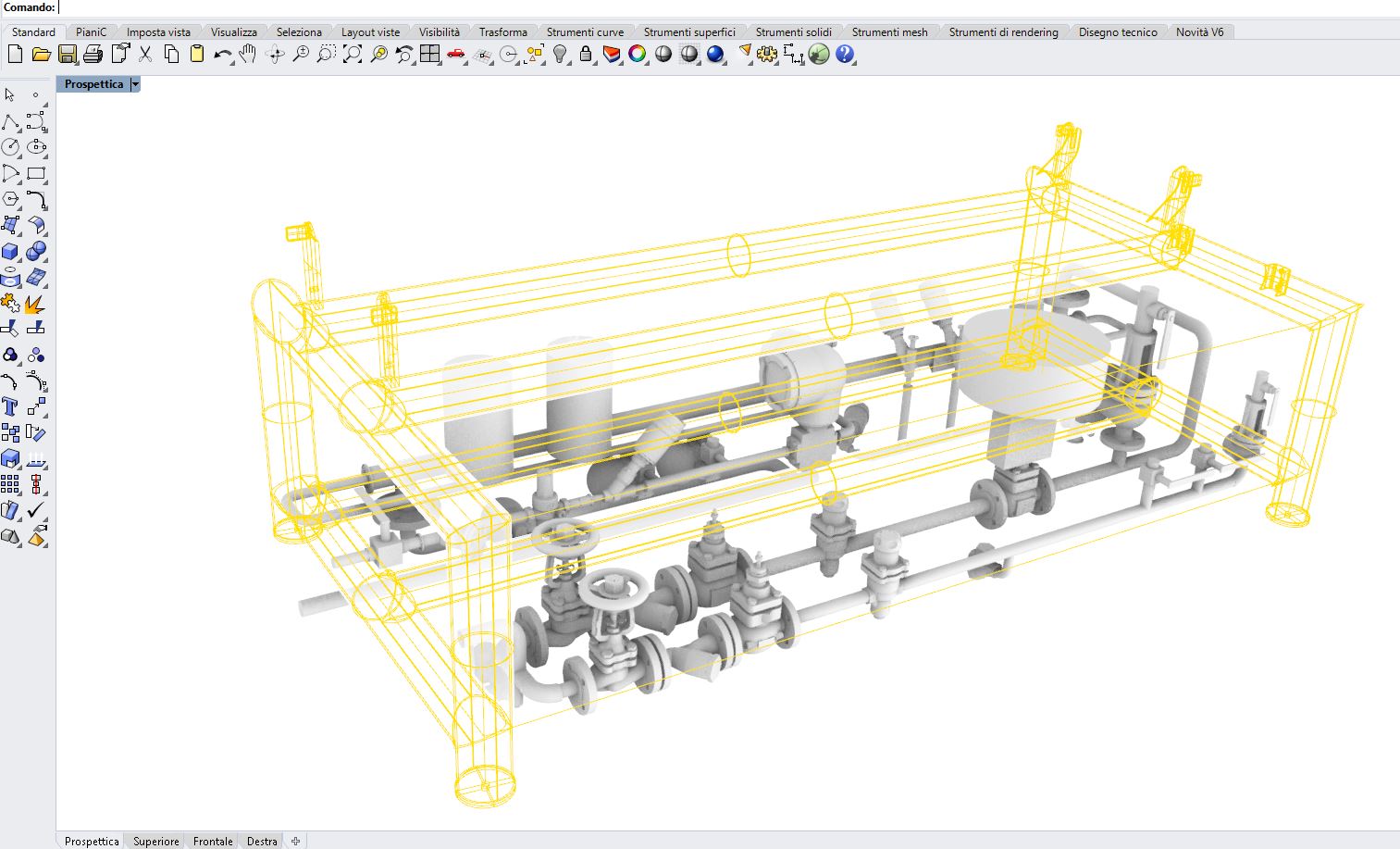1400x849 pixels.
Task: Open the Layers panel icon
Action: click(x=612, y=55)
